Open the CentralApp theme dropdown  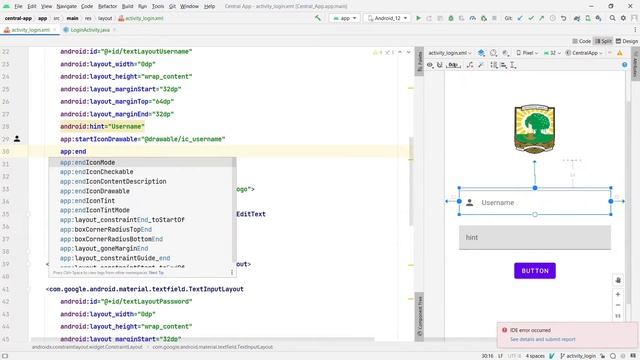[584, 53]
